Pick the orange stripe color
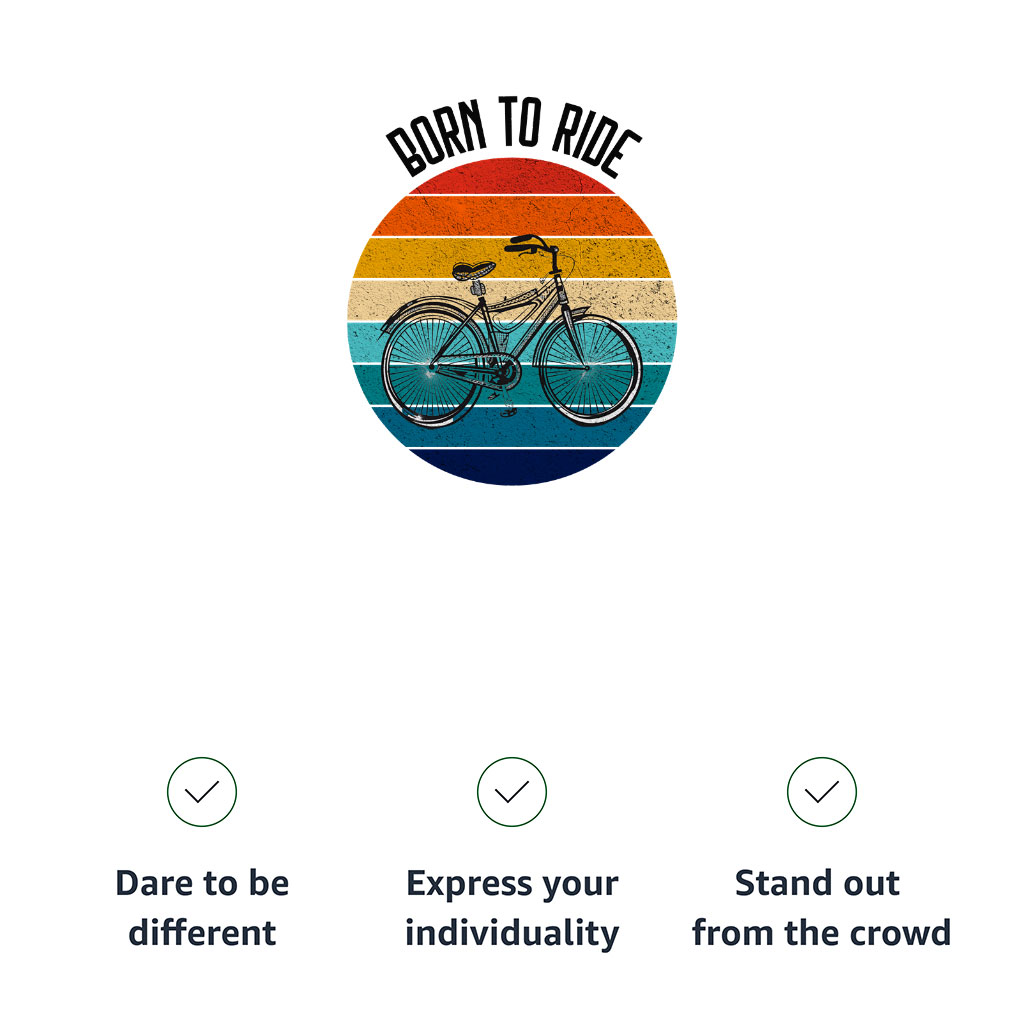Image resolution: width=1024 pixels, height=1024 pixels. (512, 216)
